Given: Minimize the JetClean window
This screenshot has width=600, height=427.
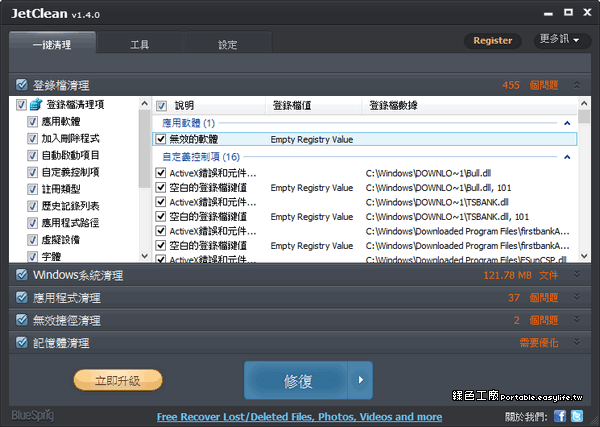Looking at the screenshot, I should click(x=548, y=13).
